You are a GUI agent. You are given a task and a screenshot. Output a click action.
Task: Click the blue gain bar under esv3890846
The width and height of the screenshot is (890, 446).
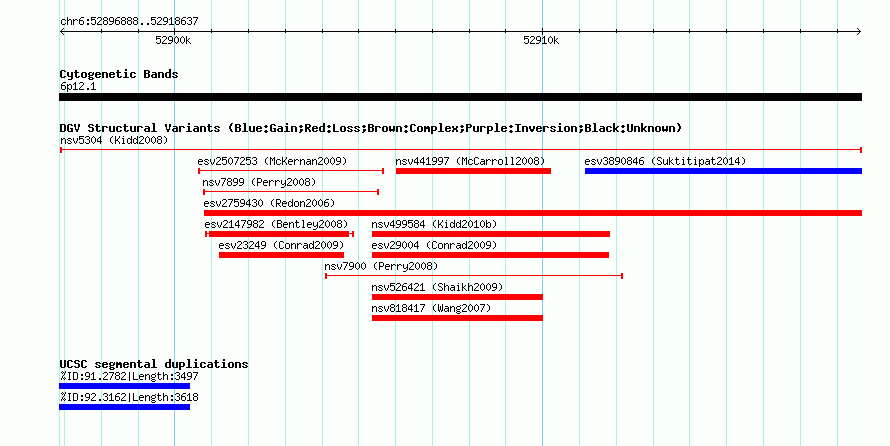[x=723, y=171]
